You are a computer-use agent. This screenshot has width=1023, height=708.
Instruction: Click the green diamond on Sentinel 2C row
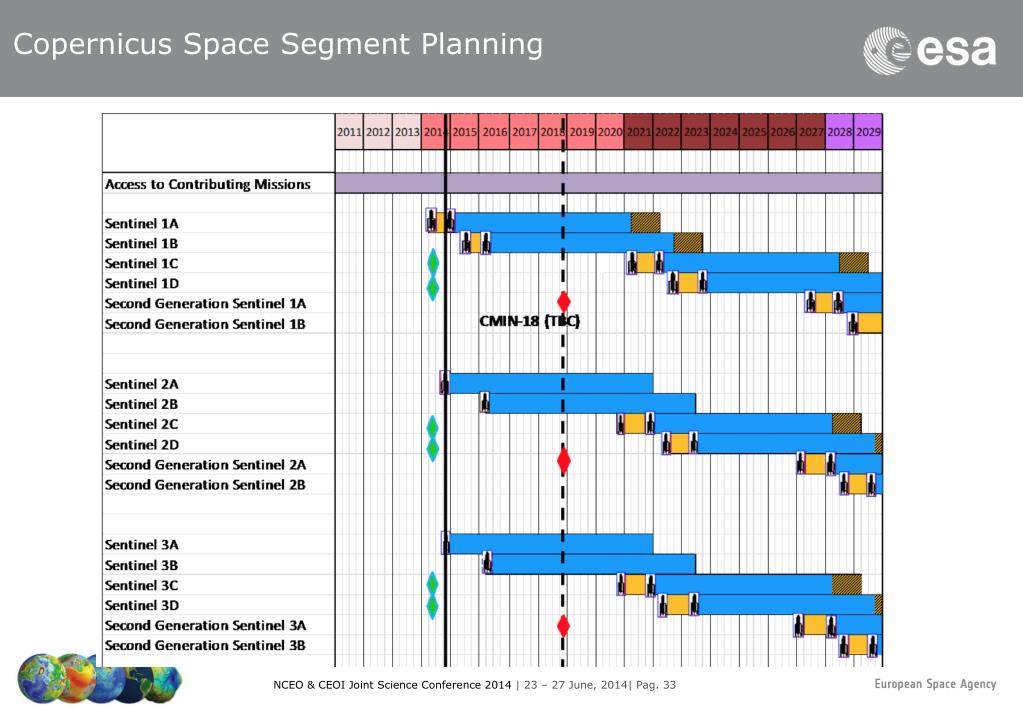[x=432, y=427]
